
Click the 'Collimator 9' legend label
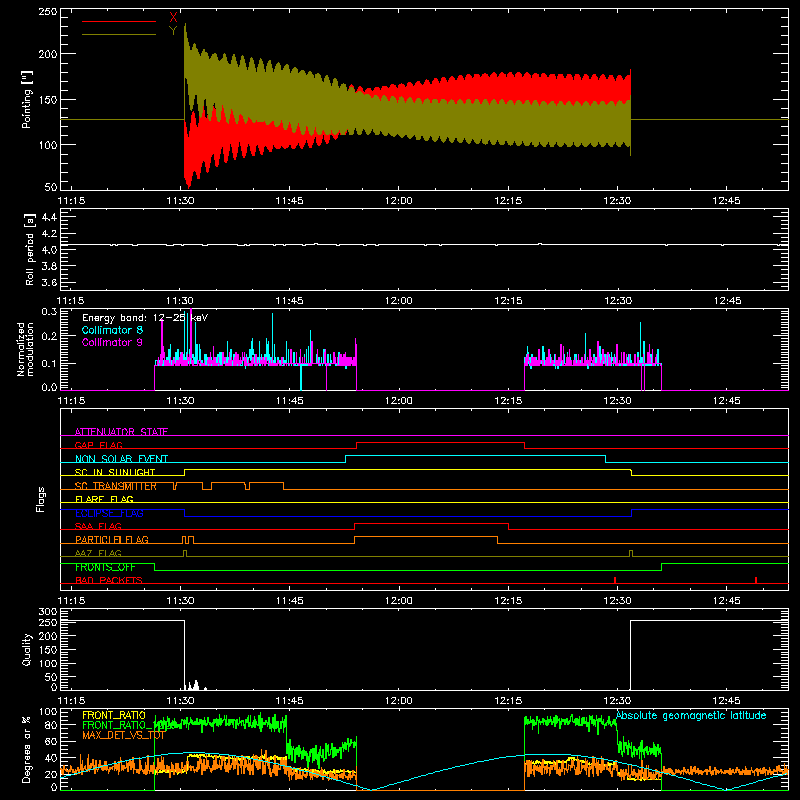pyautogui.click(x=112, y=342)
